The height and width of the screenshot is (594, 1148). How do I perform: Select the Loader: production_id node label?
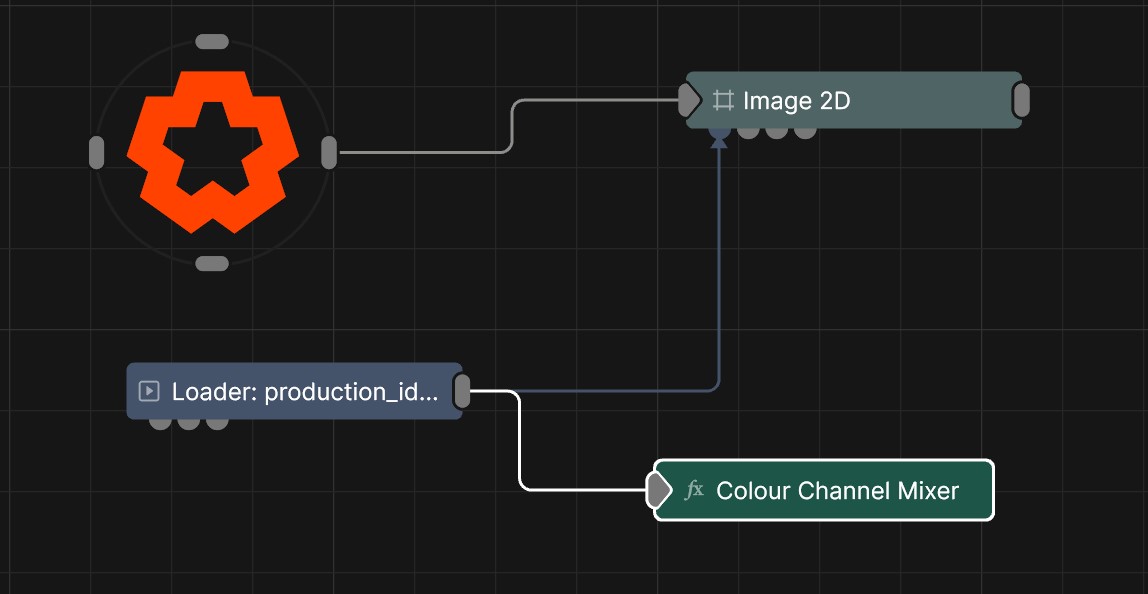click(304, 391)
